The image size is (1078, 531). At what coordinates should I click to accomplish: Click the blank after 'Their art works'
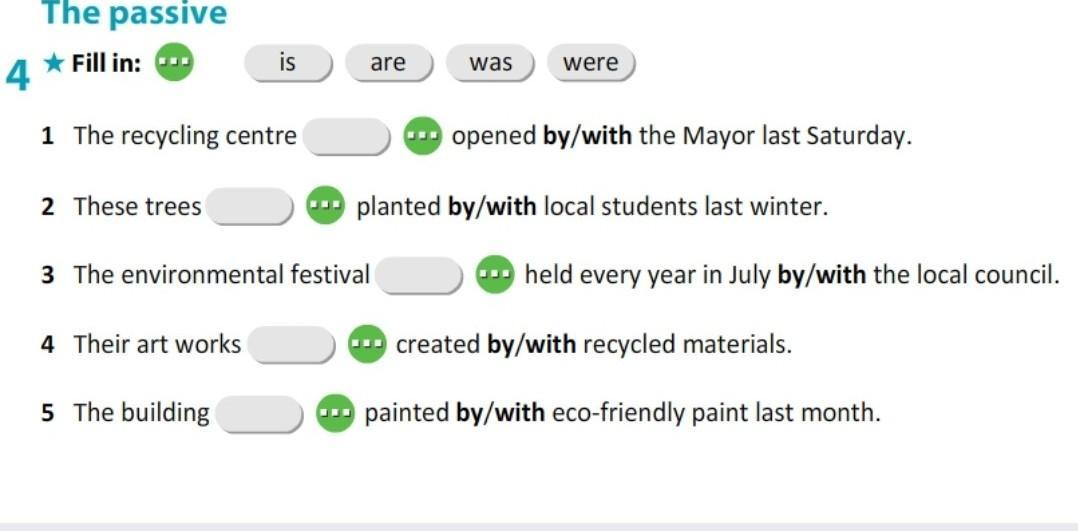click(292, 345)
